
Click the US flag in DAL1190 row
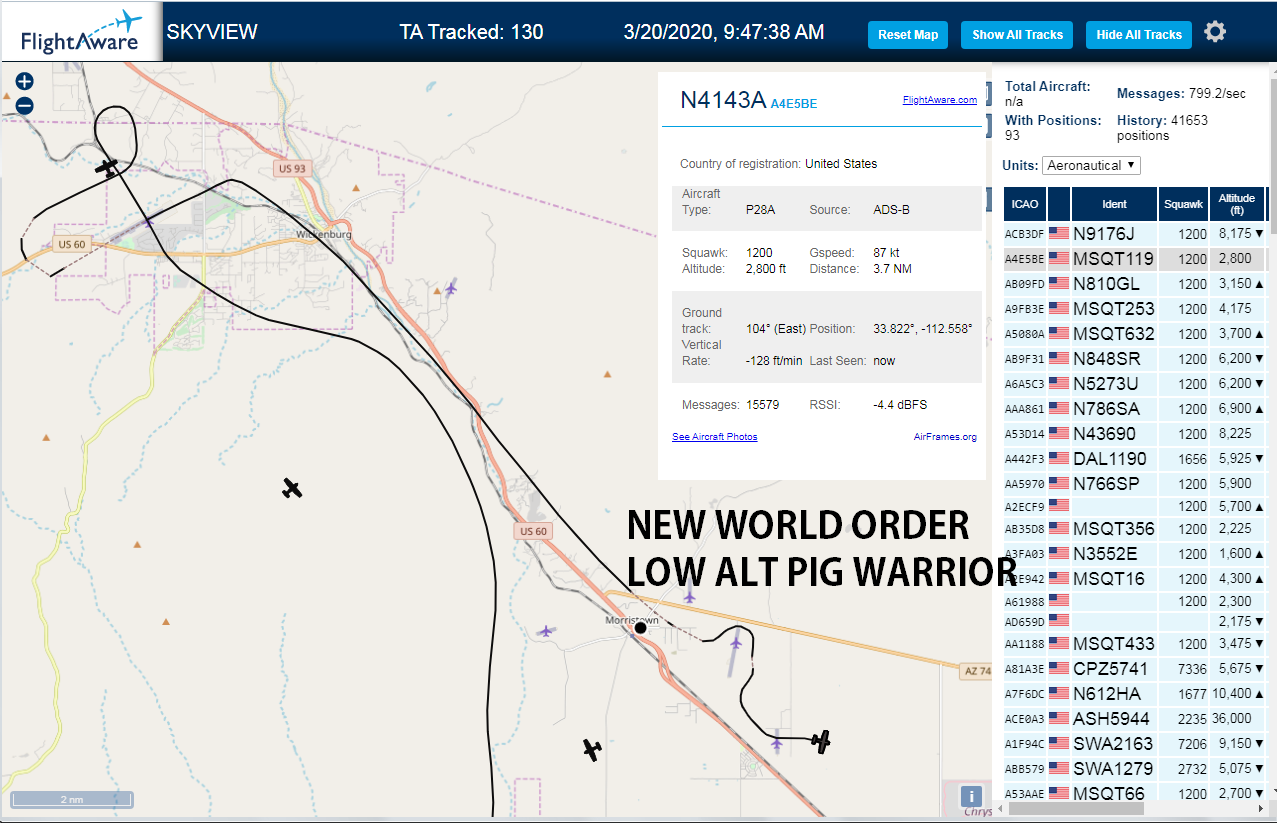tap(1059, 458)
